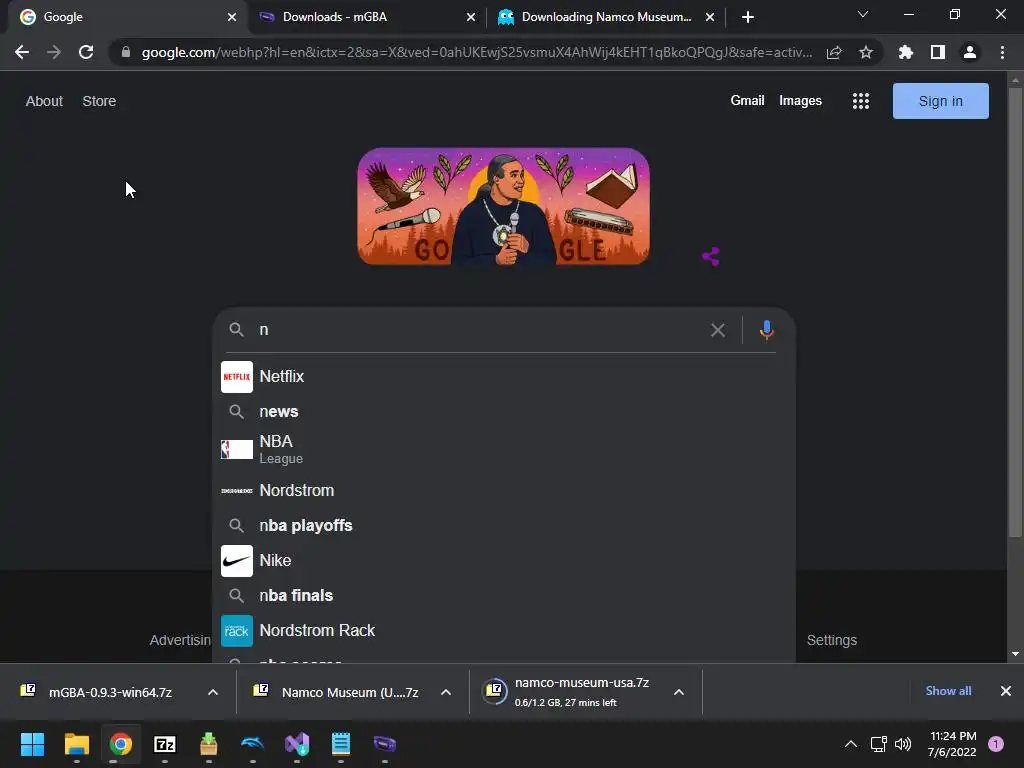Expand options for Namco Museum (U....7z download
The image size is (1024, 768).
[446, 692]
